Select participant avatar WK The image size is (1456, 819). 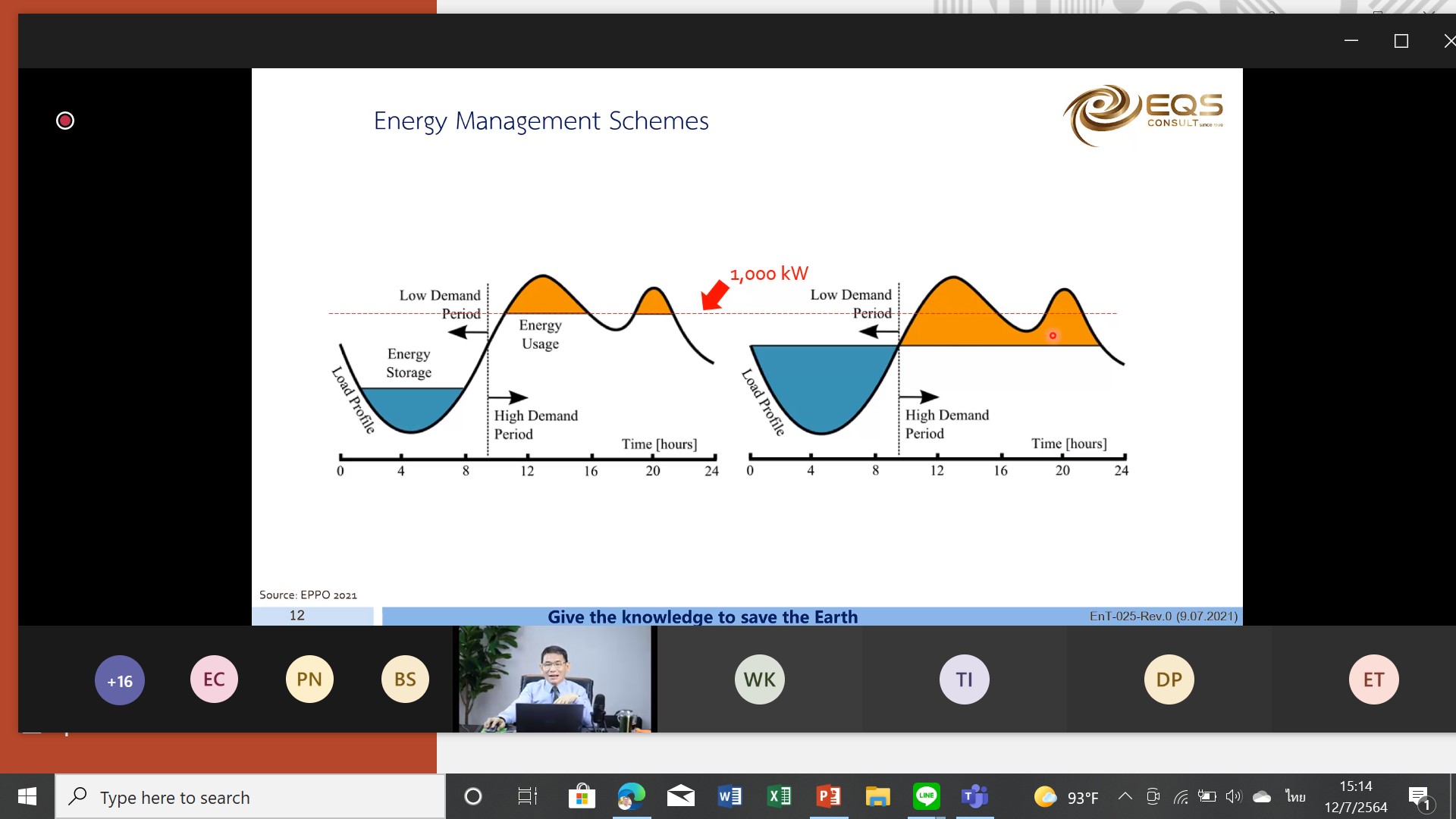point(760,679)
